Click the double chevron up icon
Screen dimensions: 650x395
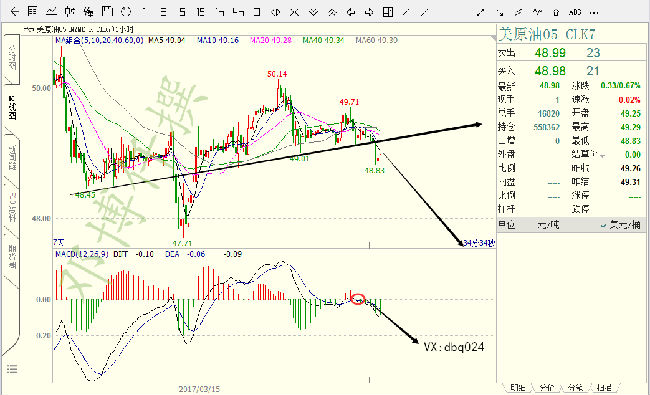point(332,12)
